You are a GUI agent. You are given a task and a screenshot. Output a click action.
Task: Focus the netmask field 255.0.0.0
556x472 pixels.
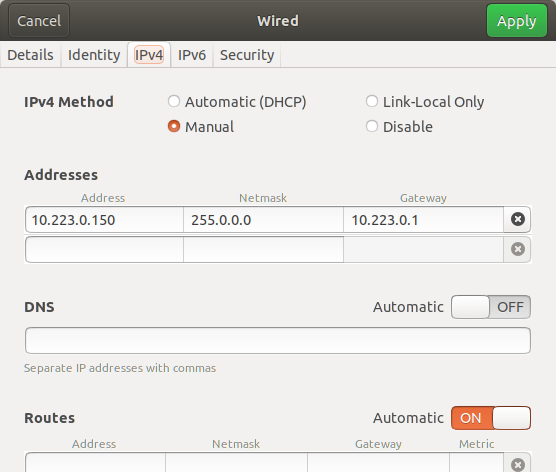263,220
